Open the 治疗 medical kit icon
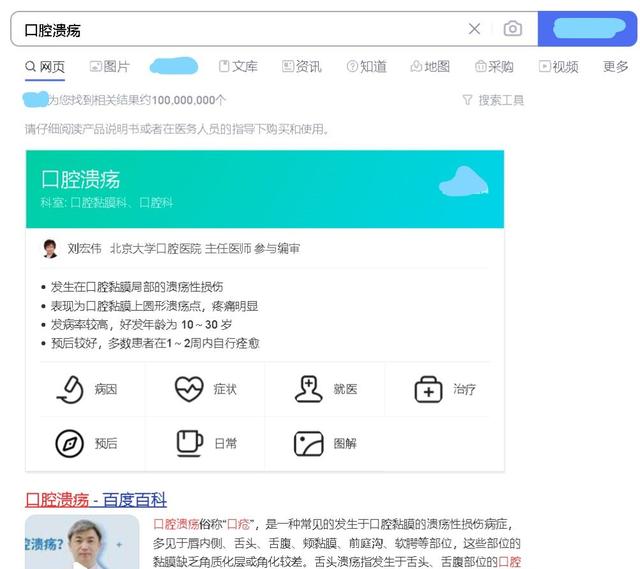The height and width of the screenshot is (569, 640). [x=428, y=389]
